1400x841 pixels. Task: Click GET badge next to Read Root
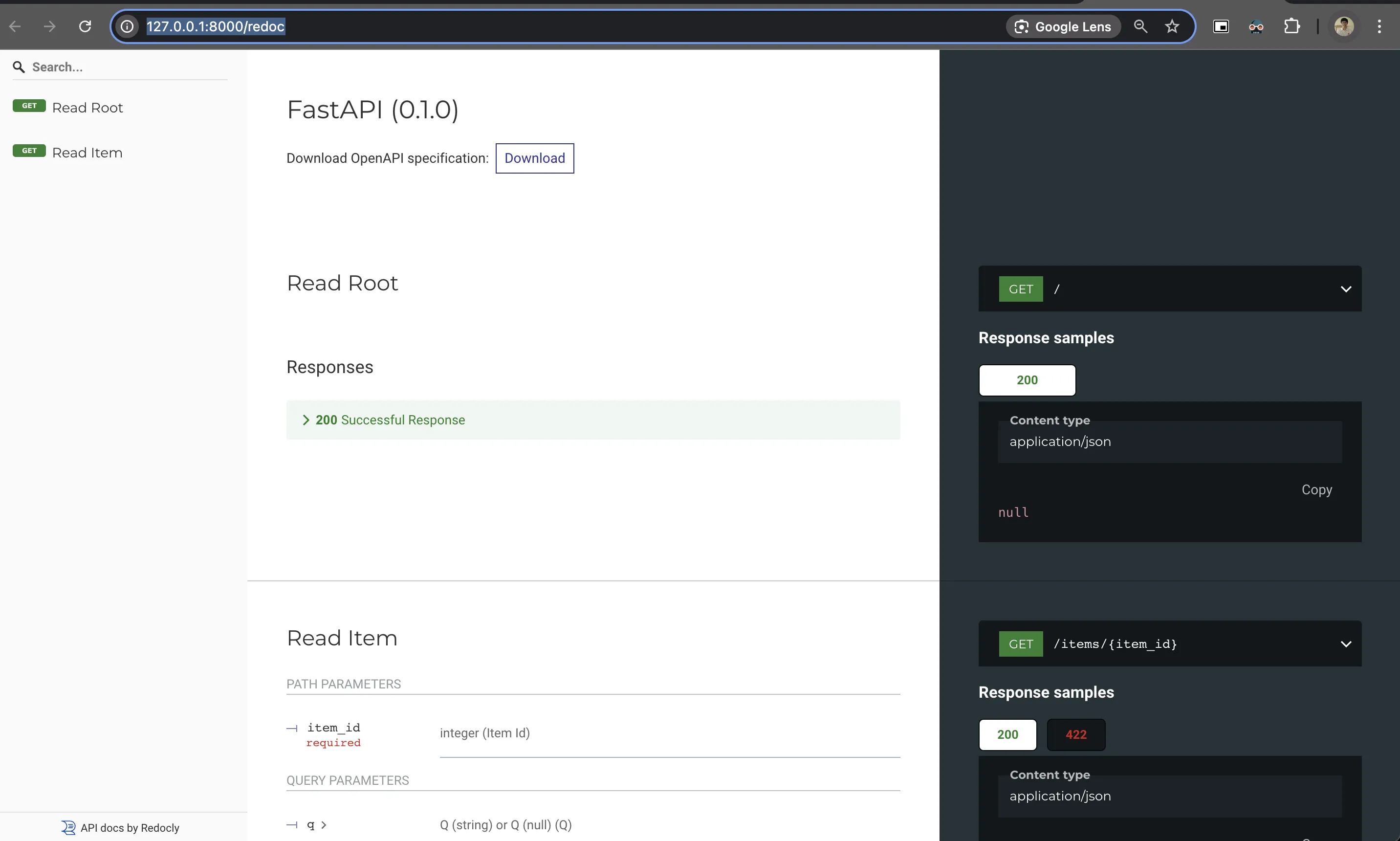(29, 106)
